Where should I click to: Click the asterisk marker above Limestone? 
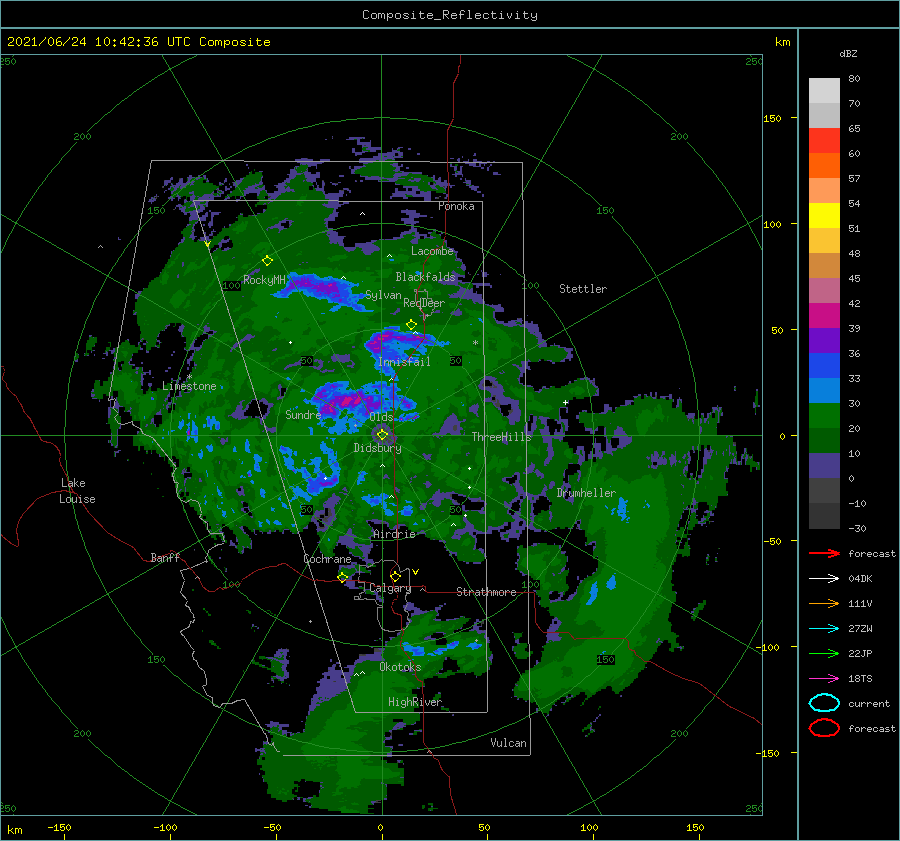pos(189,377)
